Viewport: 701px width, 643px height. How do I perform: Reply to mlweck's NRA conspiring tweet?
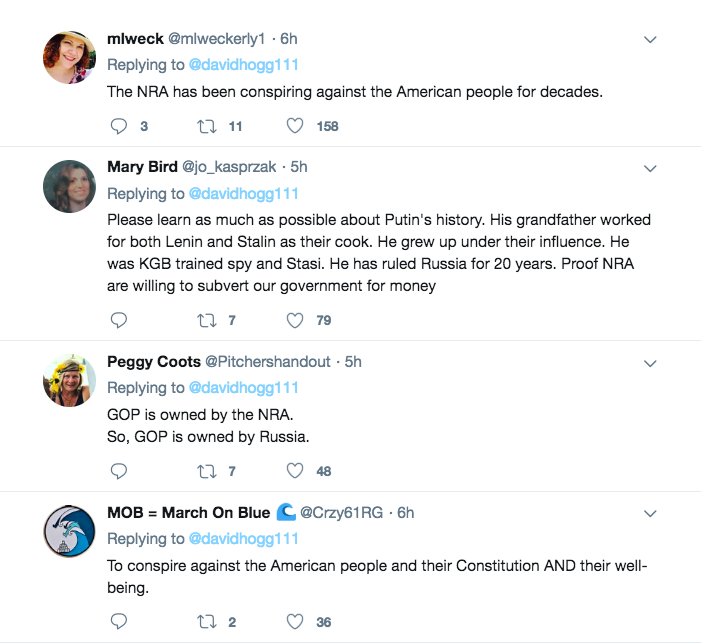[118, 126]
